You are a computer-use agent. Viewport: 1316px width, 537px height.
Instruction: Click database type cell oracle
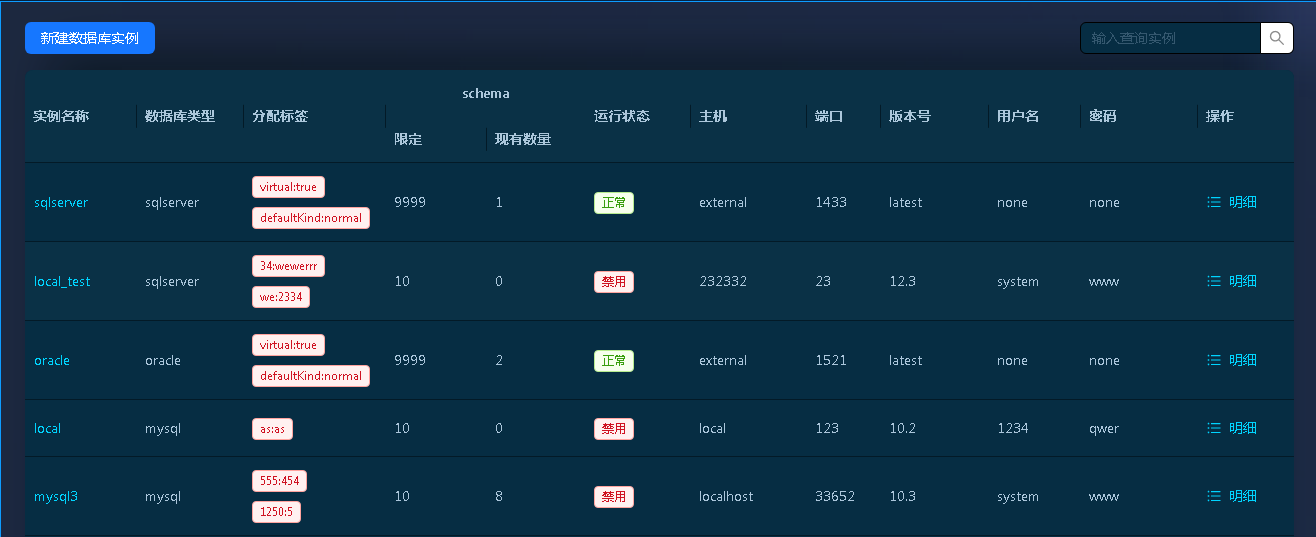pyautogui.click(x=163, y=360)
